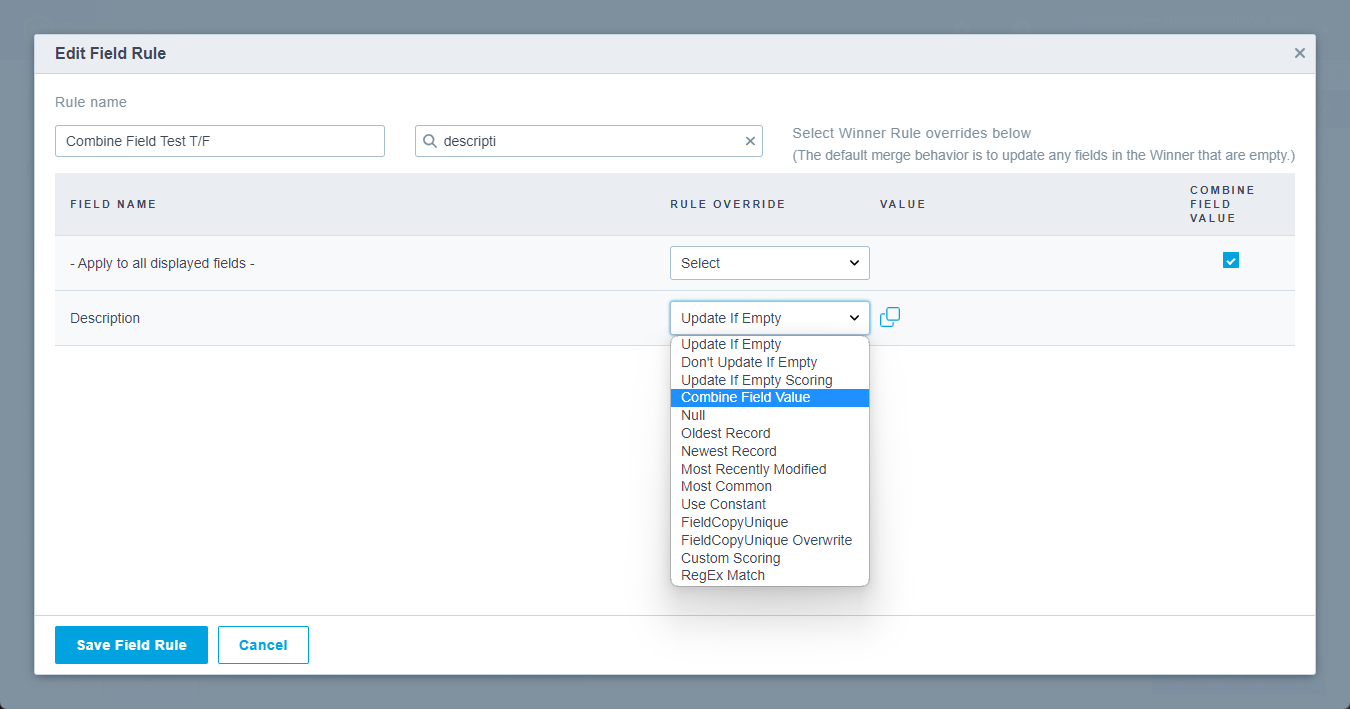The image size is (1350, 709).
Task: Choose the Null rule option
Action: coord(692,415)
